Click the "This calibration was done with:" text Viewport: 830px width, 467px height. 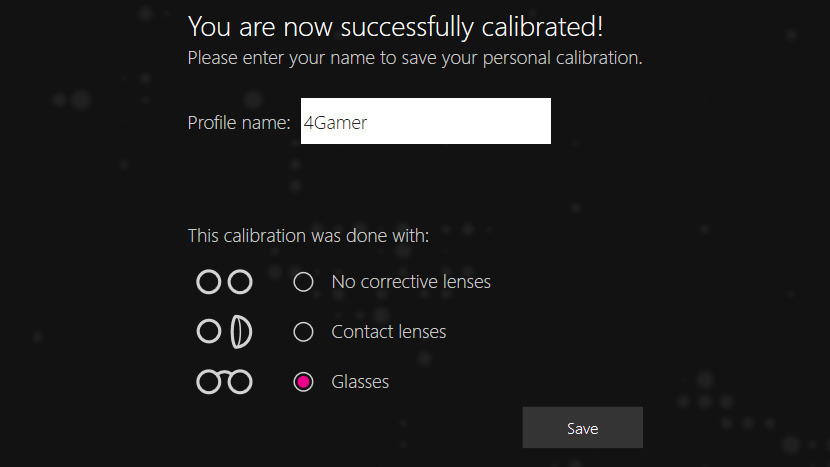[x=308, y=236]
